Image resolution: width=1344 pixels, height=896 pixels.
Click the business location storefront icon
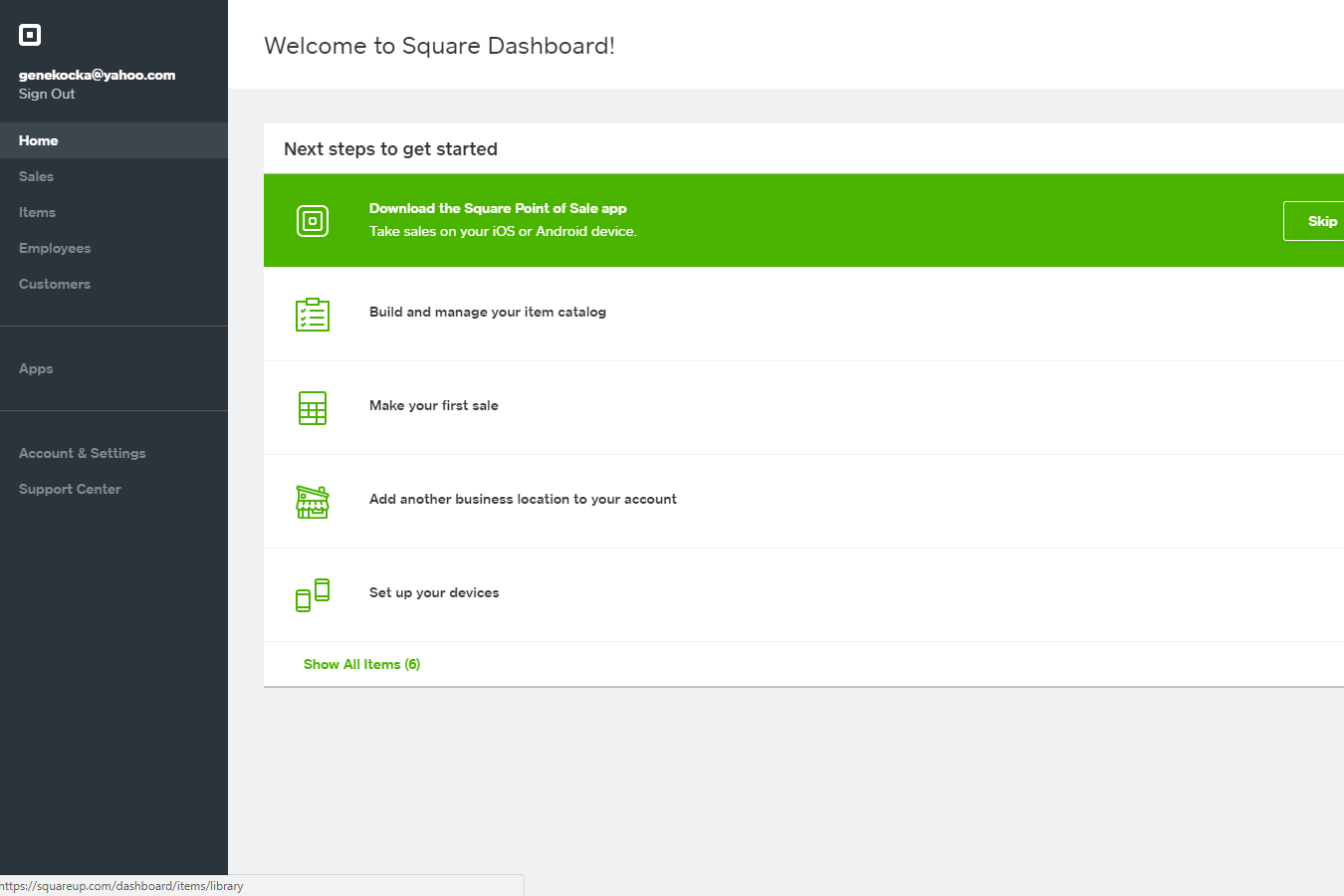(313, 502)
